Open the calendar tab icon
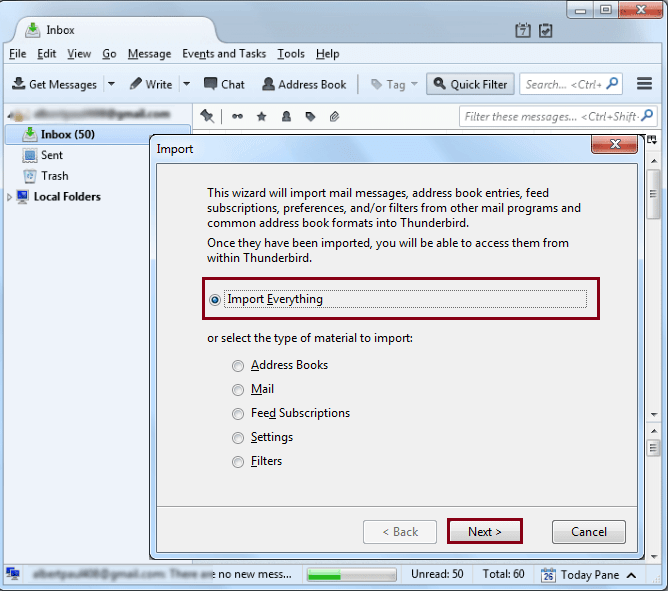Viewport: 668px width, 591px height. click(x=523, y=30)
